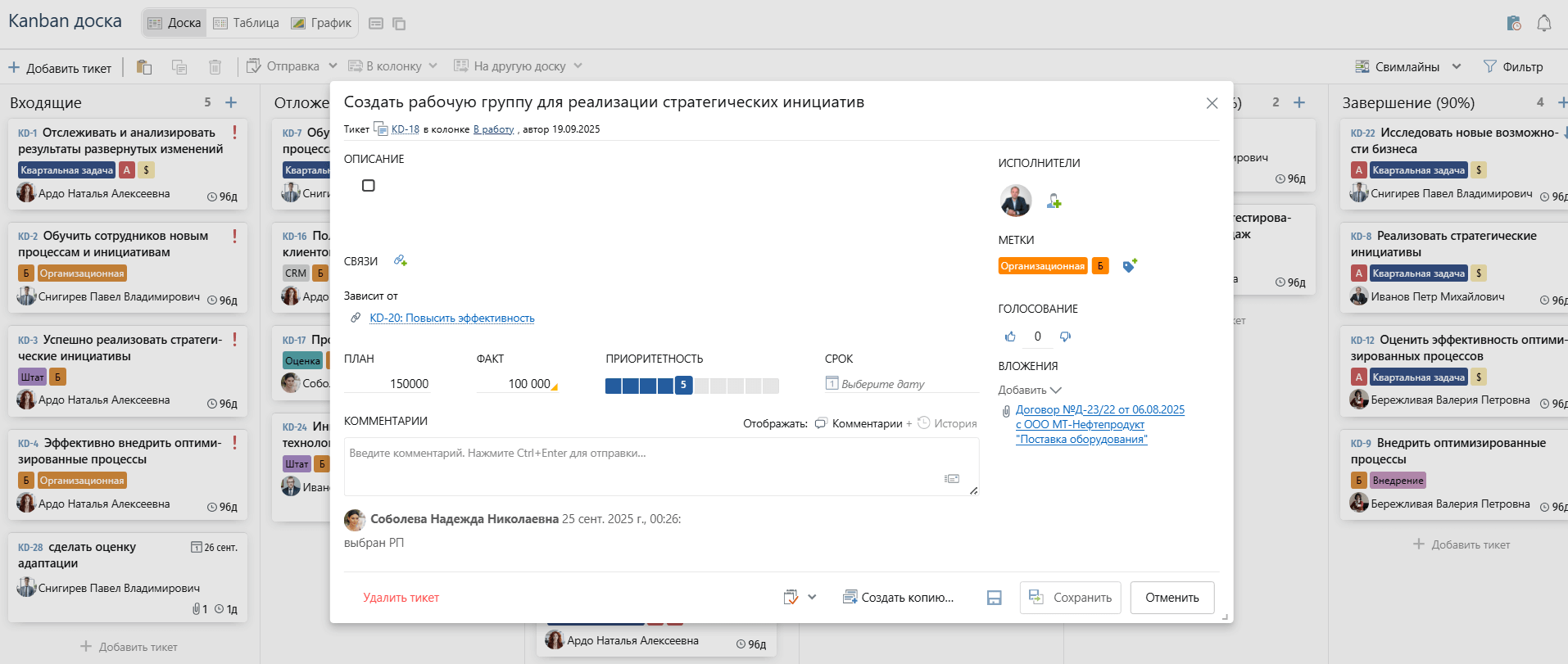Viewport: 1568px width, 664px height.
Task: Open the KD-20 dependency link
Action: point(451,318)
